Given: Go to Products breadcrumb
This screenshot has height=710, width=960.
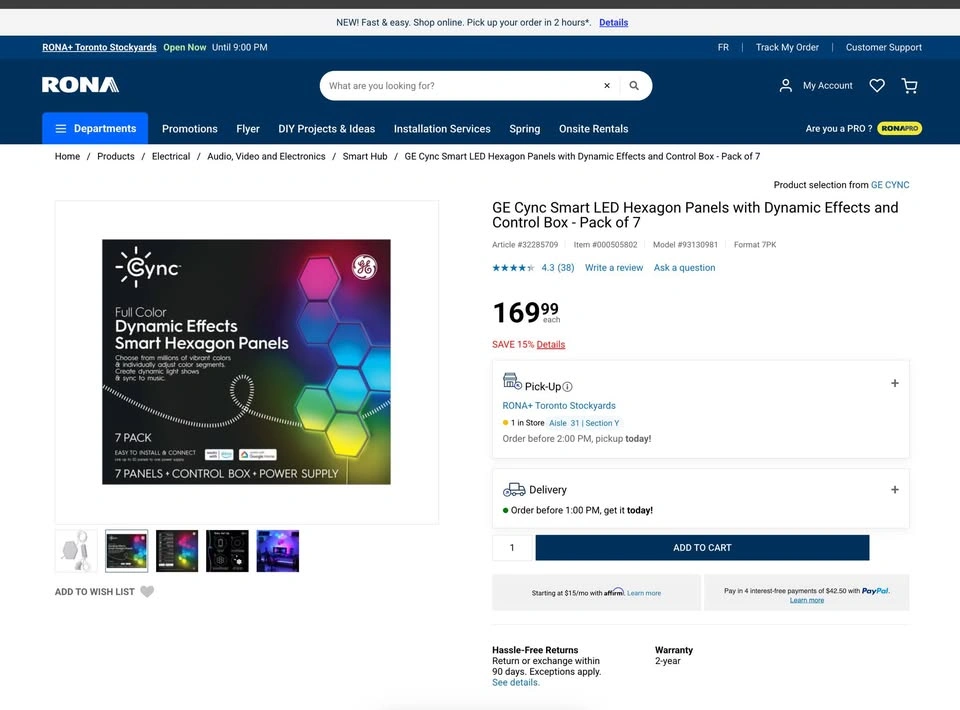Looking at the screenshot, I should pyautogui.click(x=116, y=157).
